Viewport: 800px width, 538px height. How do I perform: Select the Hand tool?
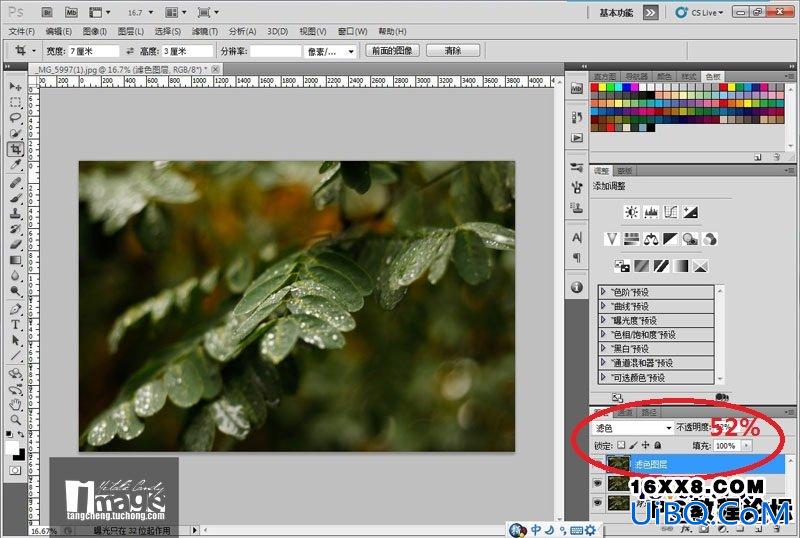coord(15,405)
